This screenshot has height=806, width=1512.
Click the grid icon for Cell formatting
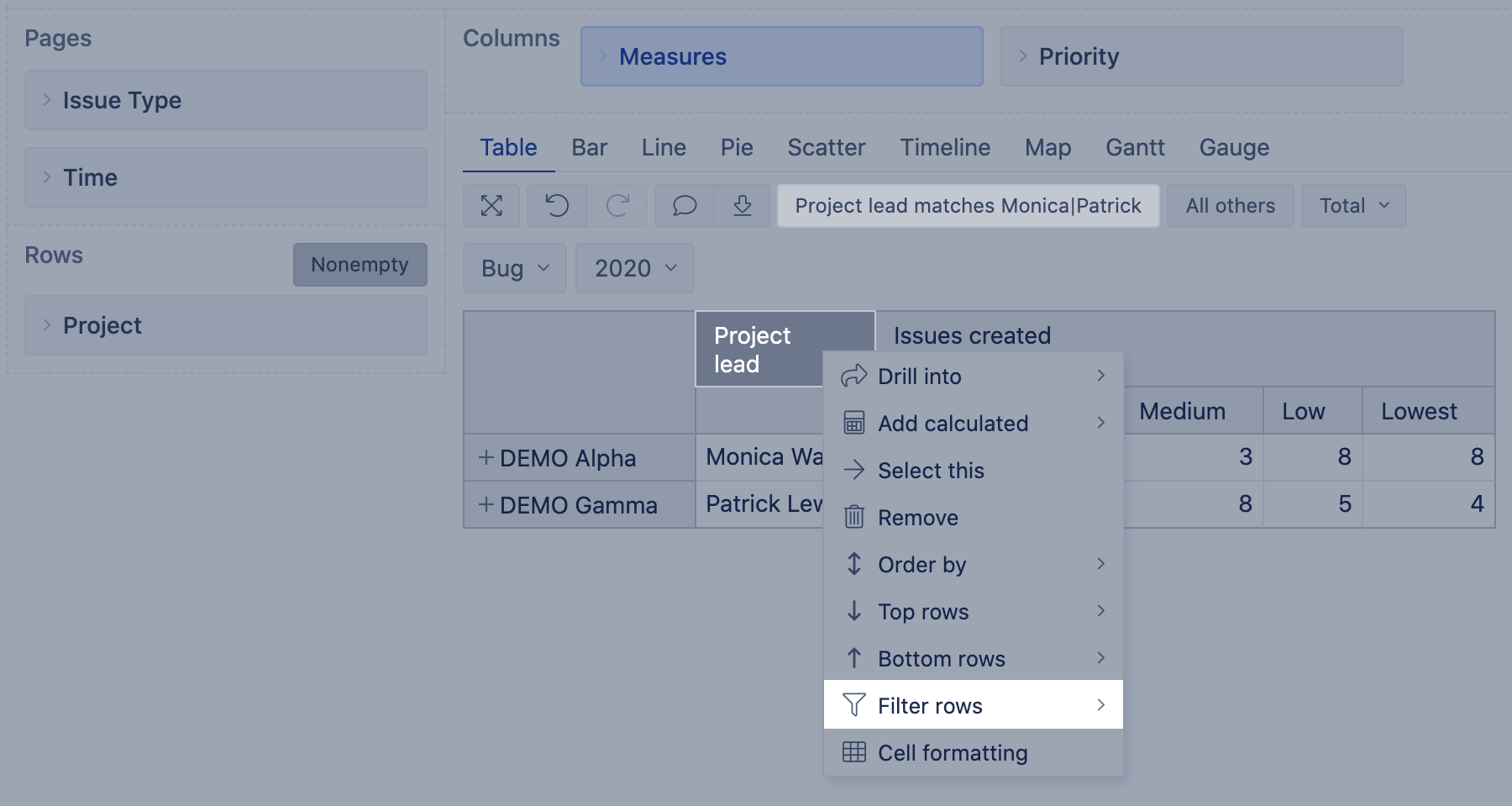pyautogui.click(x=854, y=752)
